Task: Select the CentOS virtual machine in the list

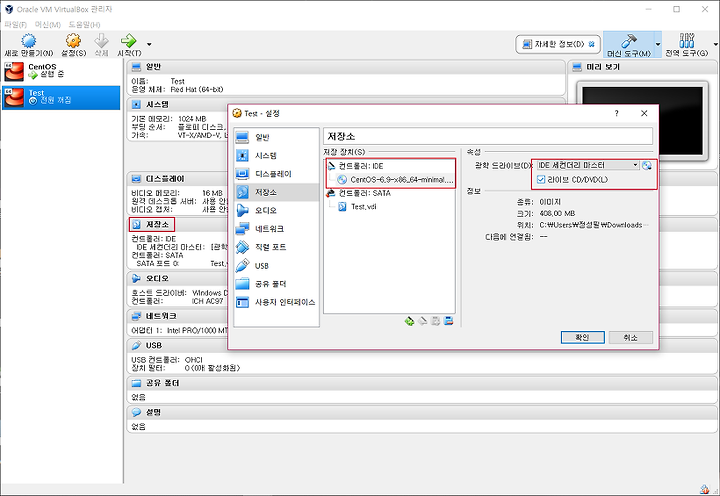Action: pyautogui.click(x=61, y=71)
